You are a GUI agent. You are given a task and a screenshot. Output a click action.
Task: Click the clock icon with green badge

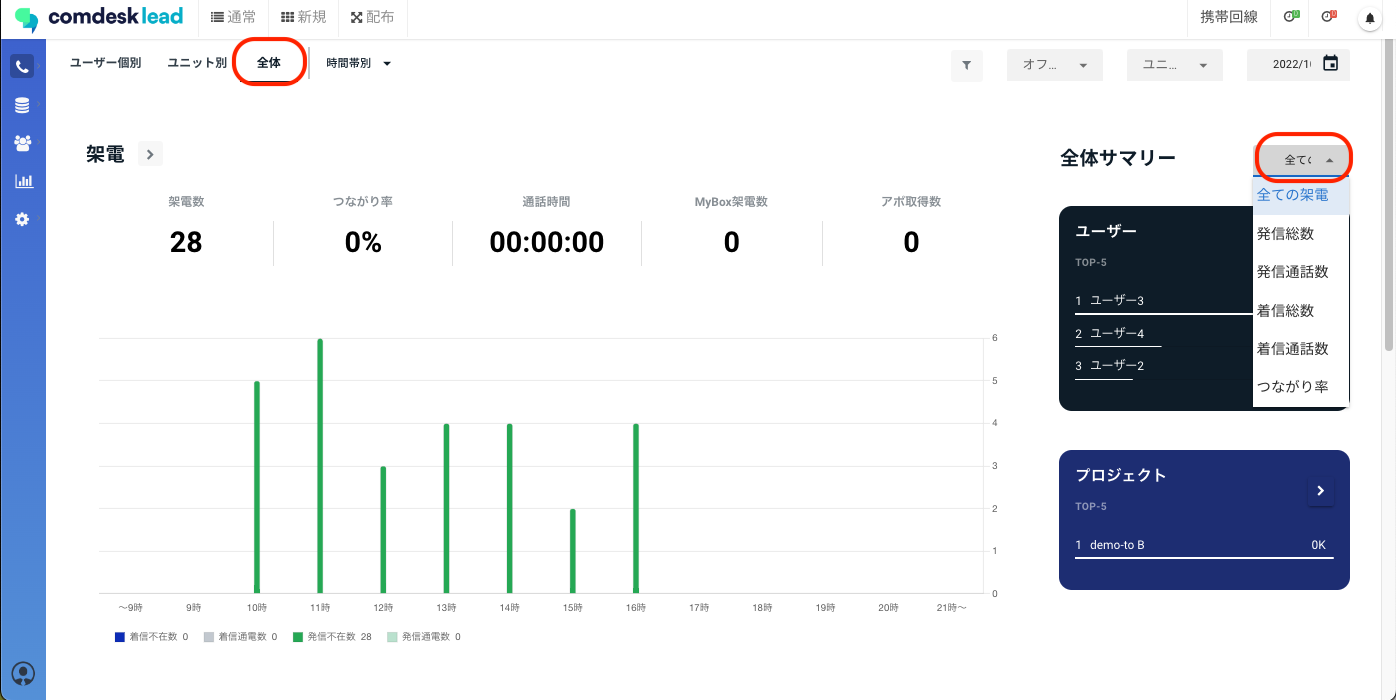coord(1291,17)
